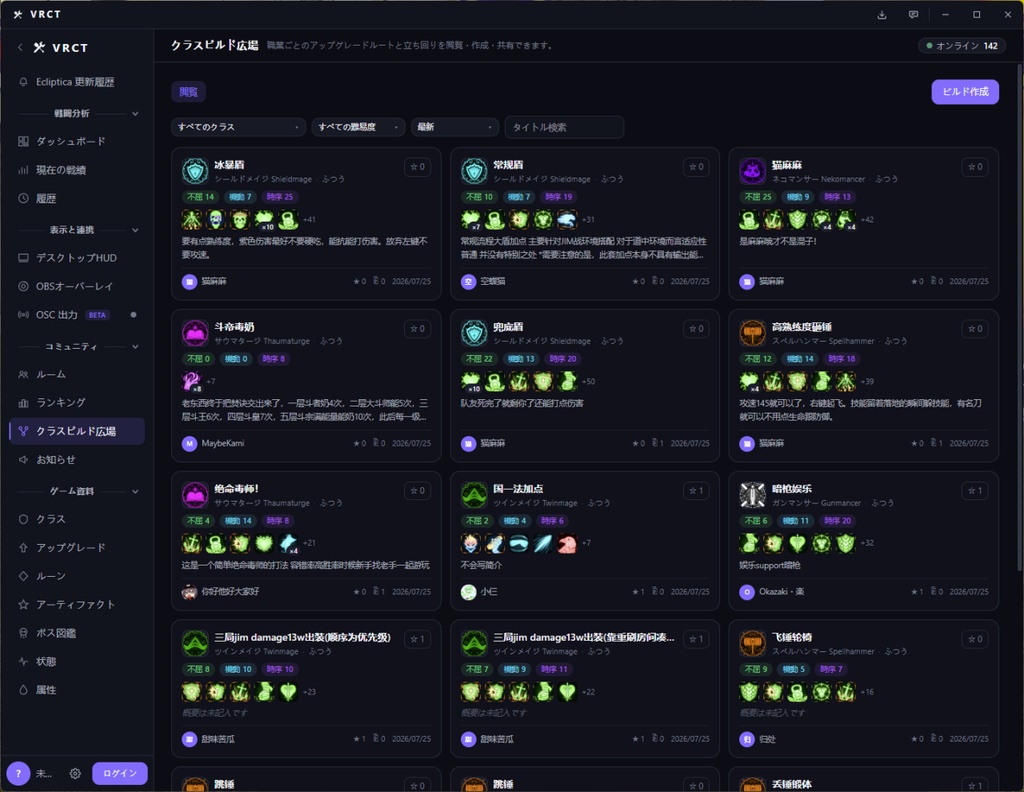1024x792 pixels.
Task: Toggle star favorite on 斗帝毒奶 card
Action: coord(417,328)
